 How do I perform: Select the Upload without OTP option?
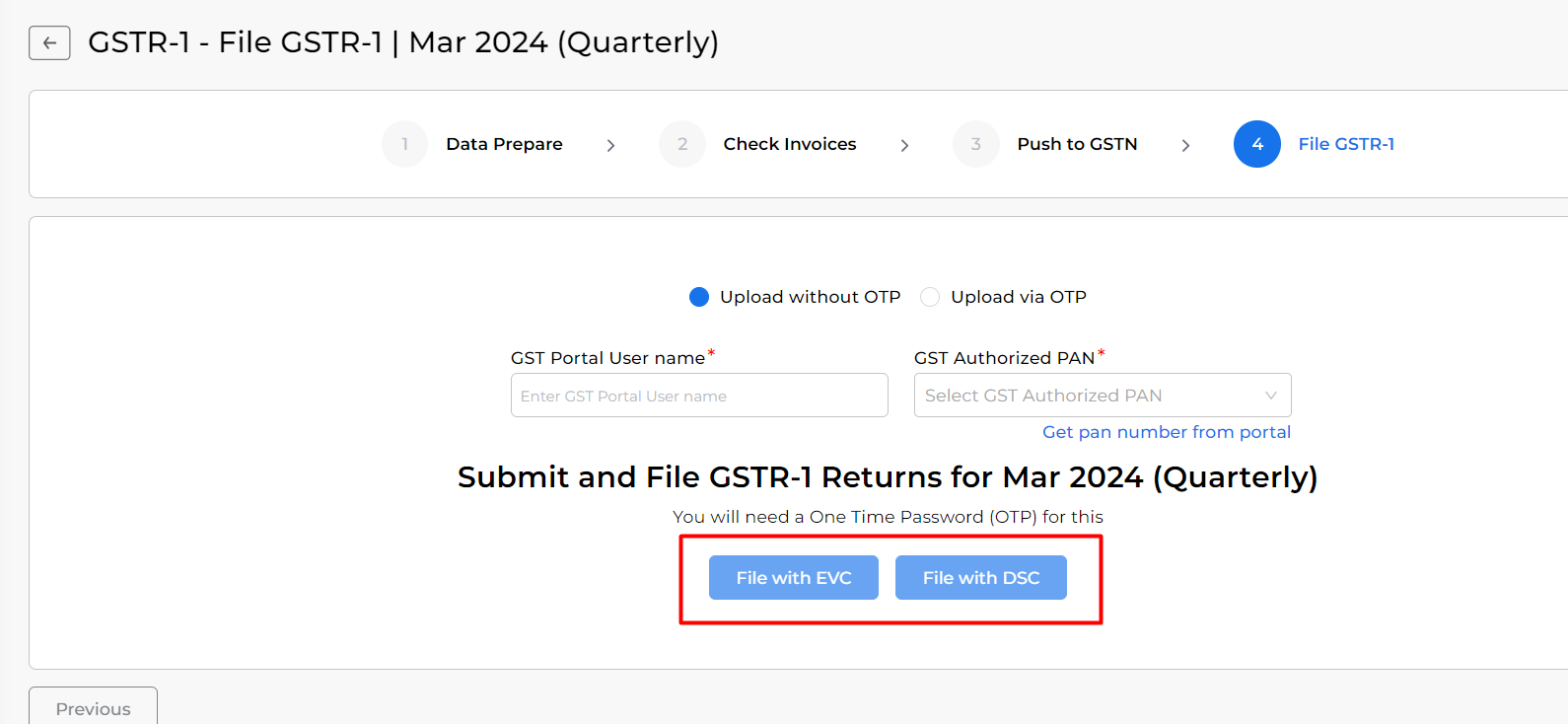(x=699, y=296)
